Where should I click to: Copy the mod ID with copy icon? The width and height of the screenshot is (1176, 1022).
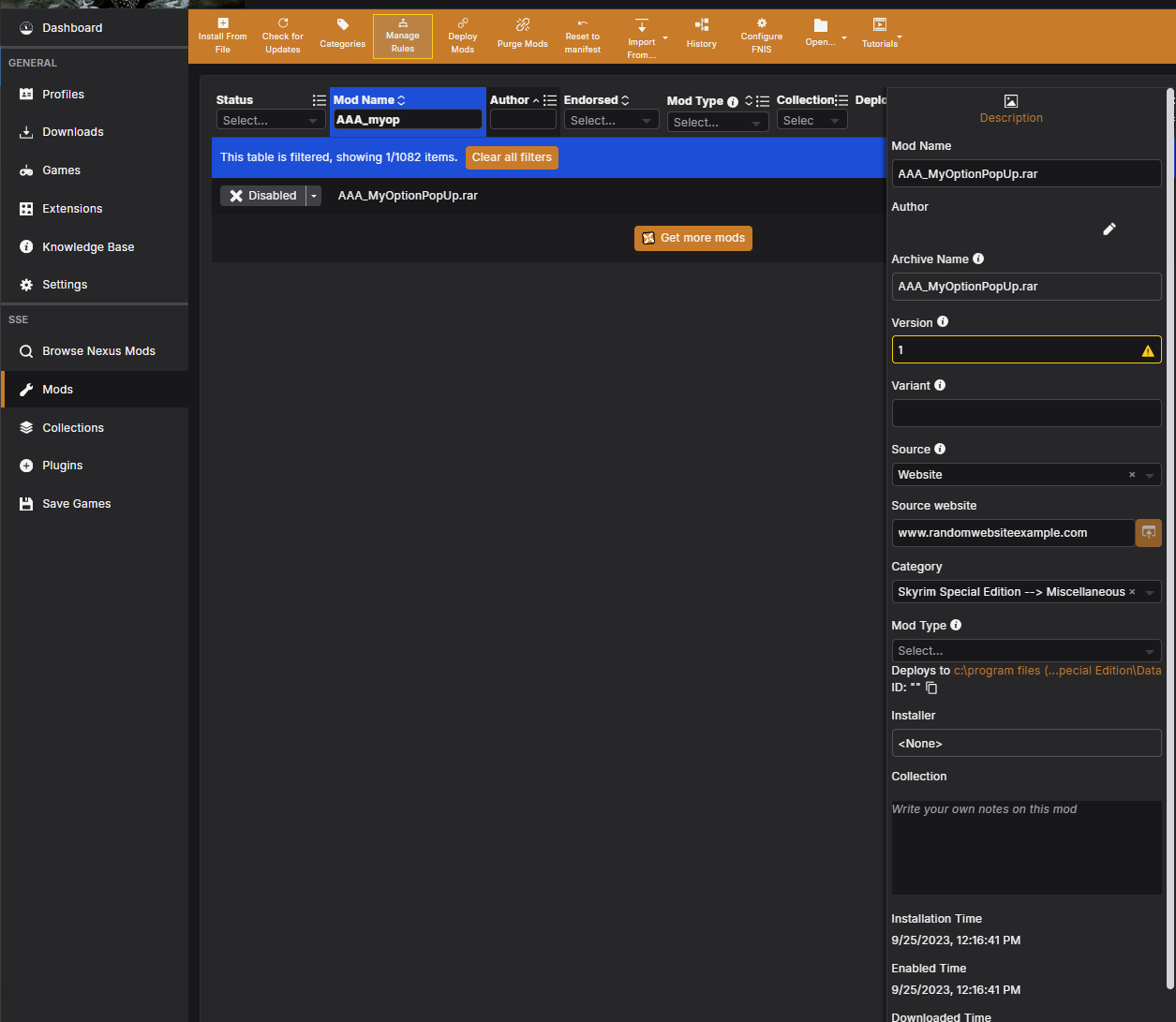(931, 688)
